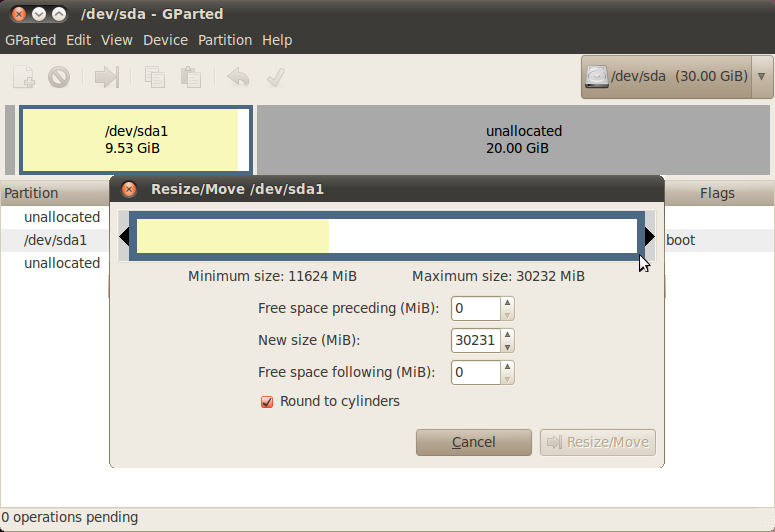Click the left arrow handle of resize bar
Image resolution: width=775 pixels, height=532 pixels.
click(x=124, y=236)
